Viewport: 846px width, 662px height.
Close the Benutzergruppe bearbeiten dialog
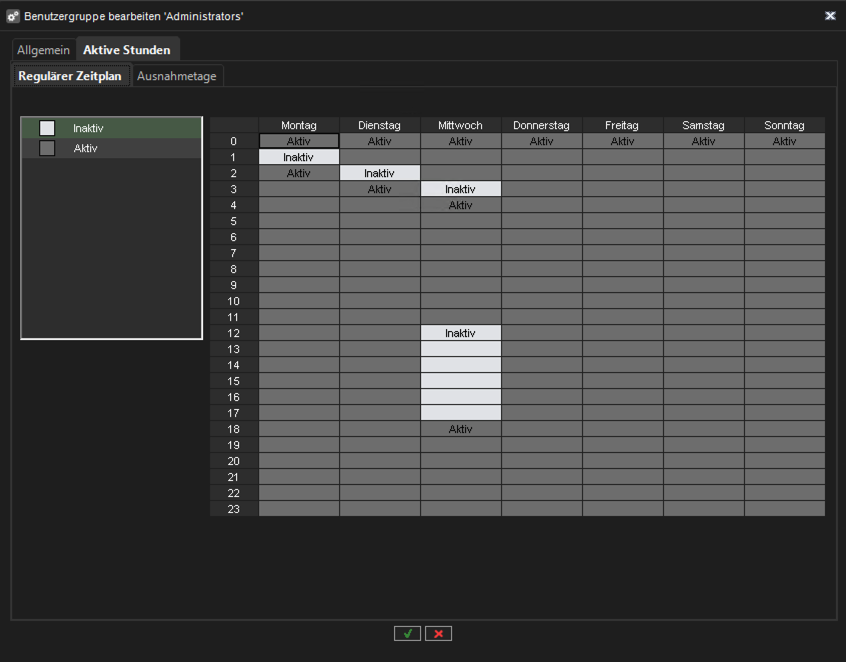[x=830, y=15]
